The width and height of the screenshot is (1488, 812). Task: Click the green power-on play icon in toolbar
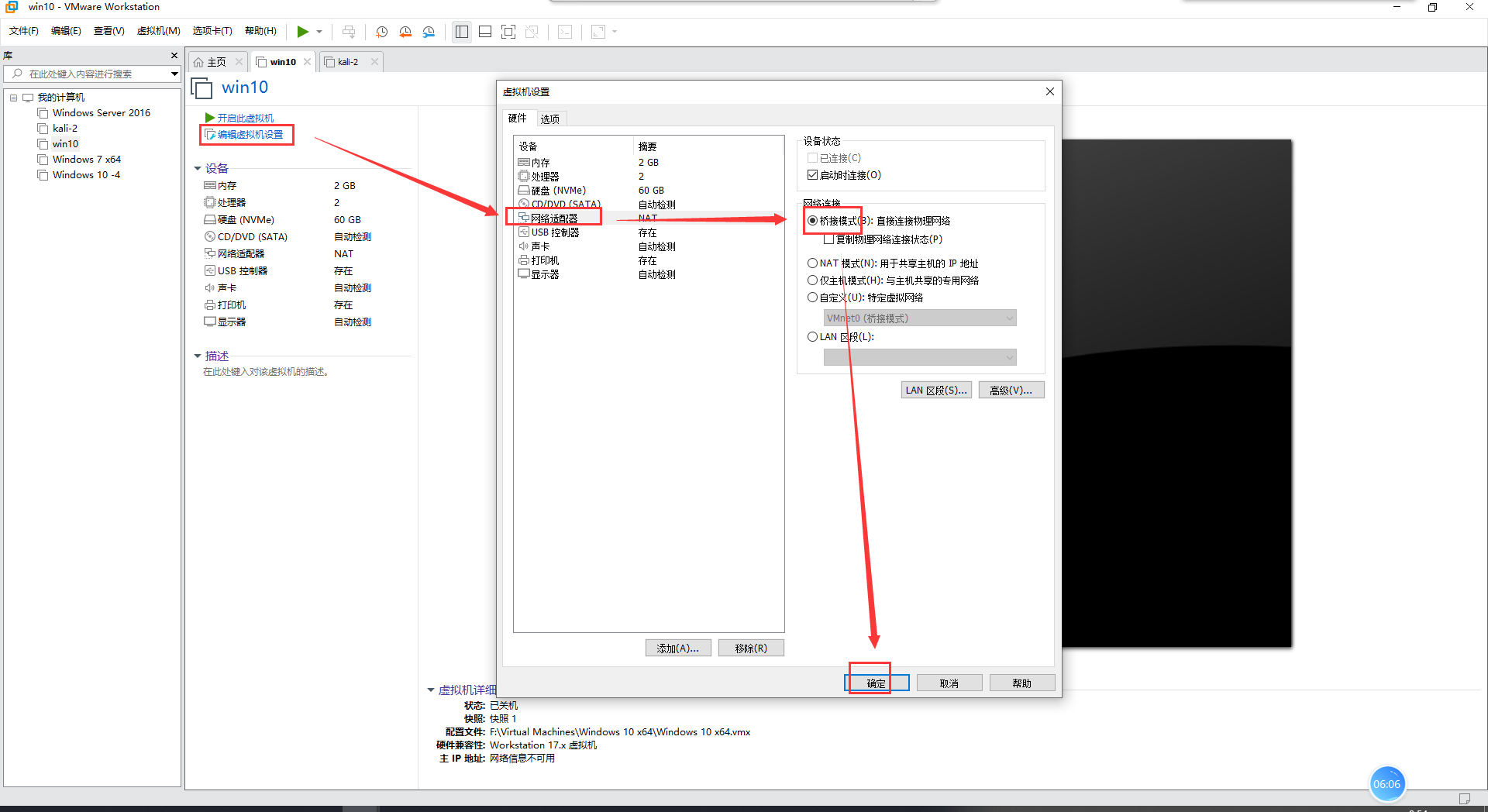(302, 32)
